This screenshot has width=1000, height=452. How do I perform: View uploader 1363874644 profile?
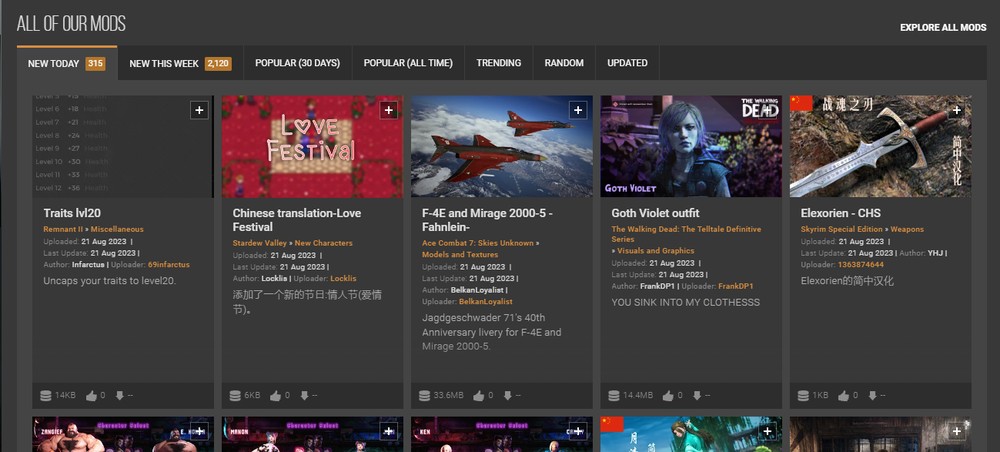860,265
